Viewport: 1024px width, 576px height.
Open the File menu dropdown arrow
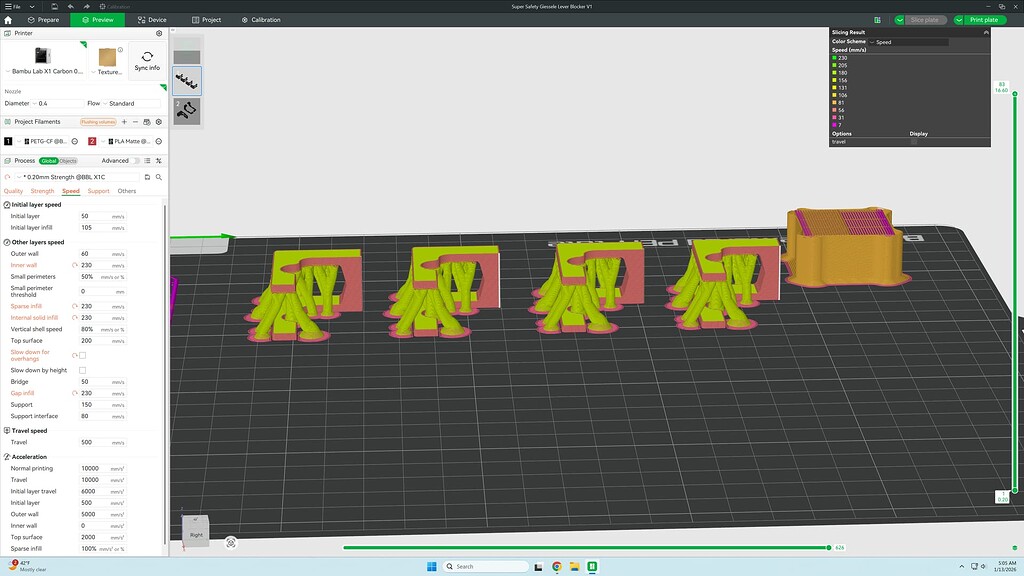31,7
